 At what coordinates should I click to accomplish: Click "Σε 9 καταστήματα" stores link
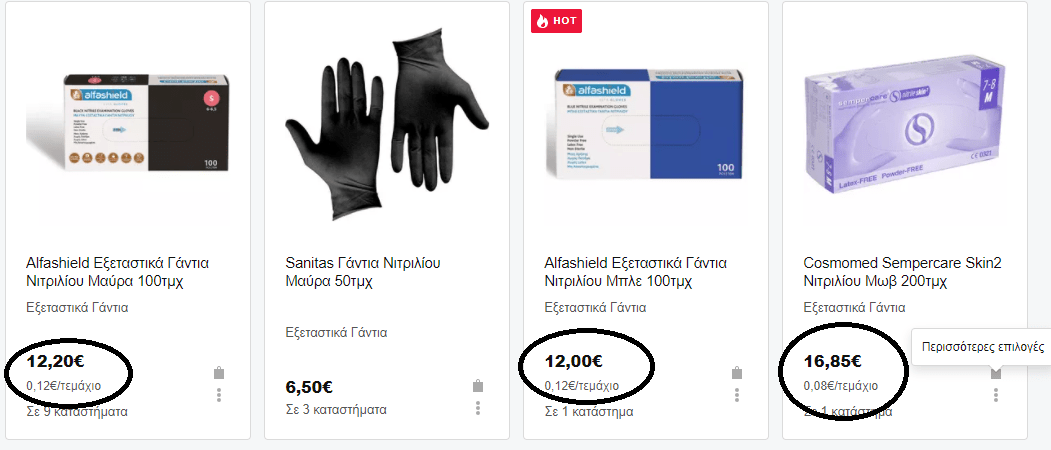click(x=77, y=411)
